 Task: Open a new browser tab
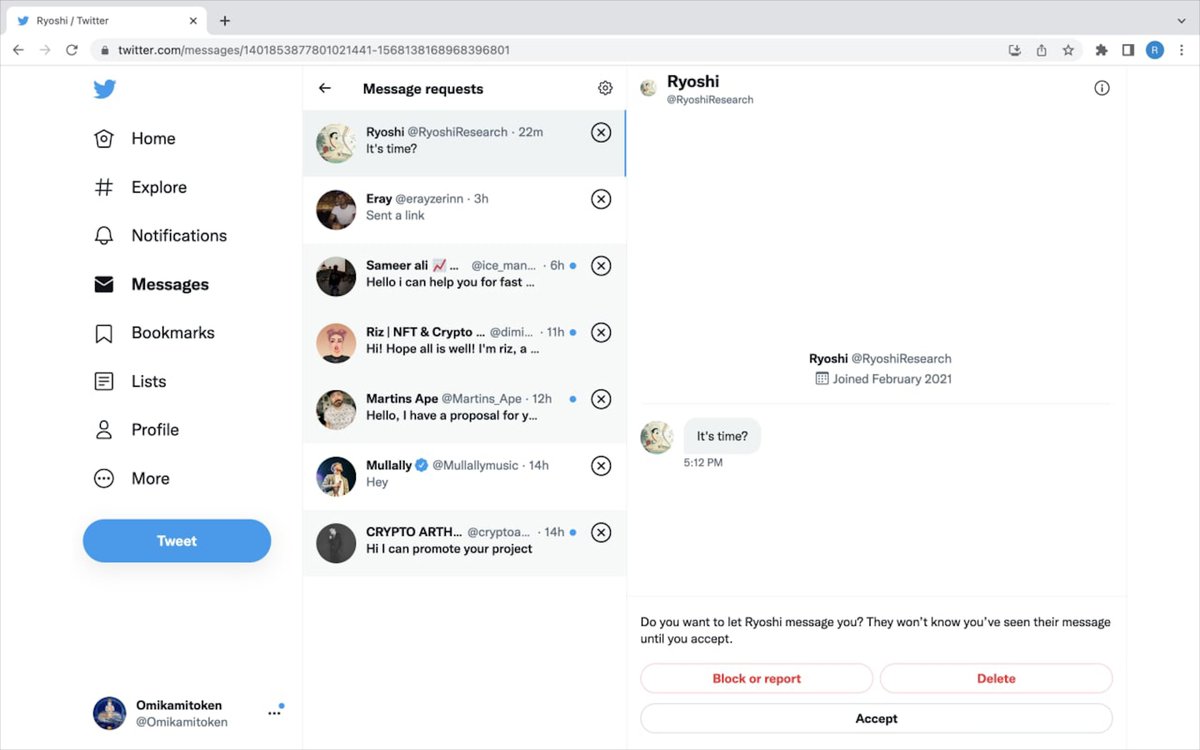pyautogui.click(x=225, y=20)
